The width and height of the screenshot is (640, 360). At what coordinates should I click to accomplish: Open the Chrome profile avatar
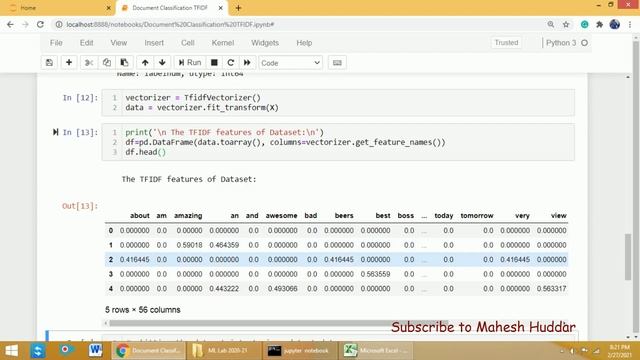tap(615, 24)
